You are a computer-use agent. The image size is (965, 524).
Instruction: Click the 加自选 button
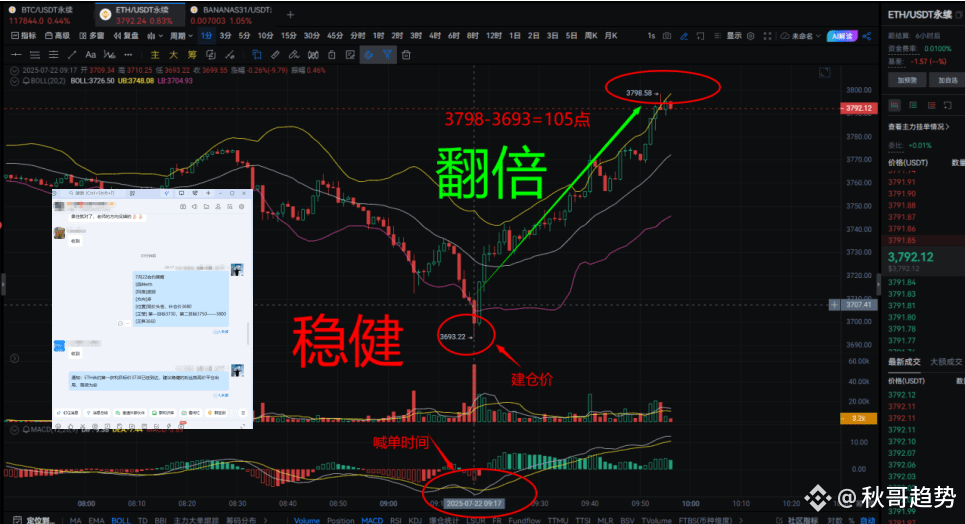point(947,81)
